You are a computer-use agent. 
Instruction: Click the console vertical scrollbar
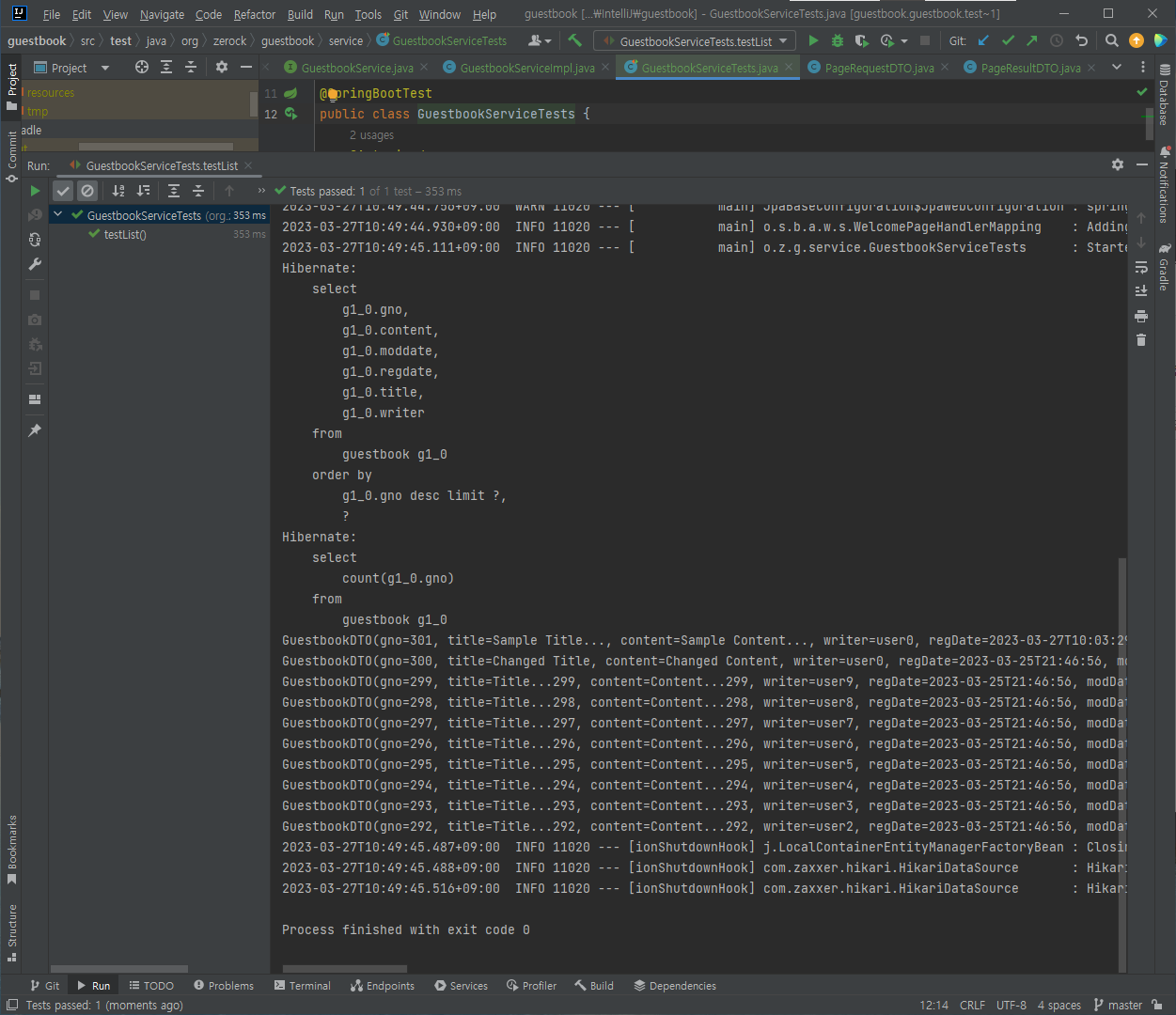1121,764
